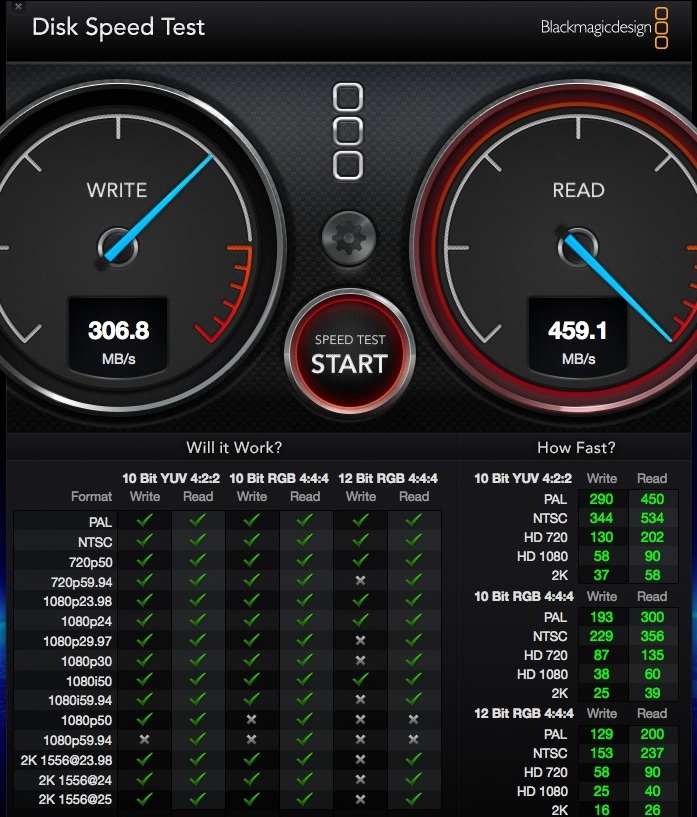This screenshot has height=817, width=697.
Task: Click the read speed 459.1 readout
Action: (x=577, y=330)
